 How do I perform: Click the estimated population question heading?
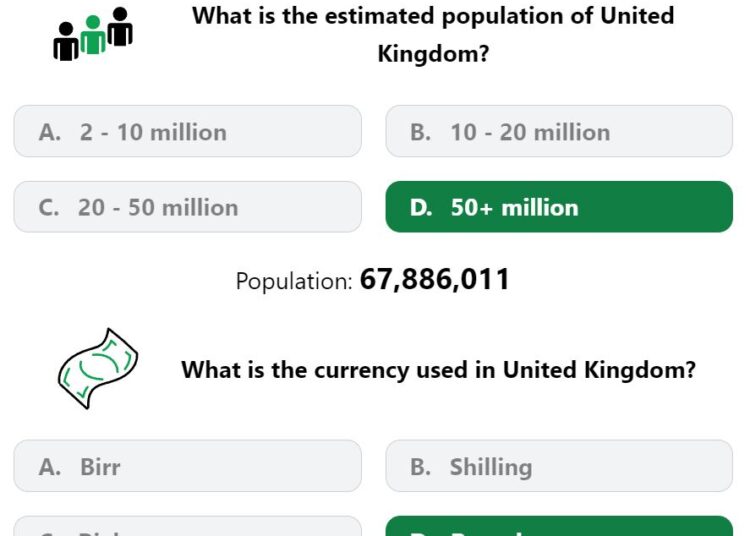point(433,34)
